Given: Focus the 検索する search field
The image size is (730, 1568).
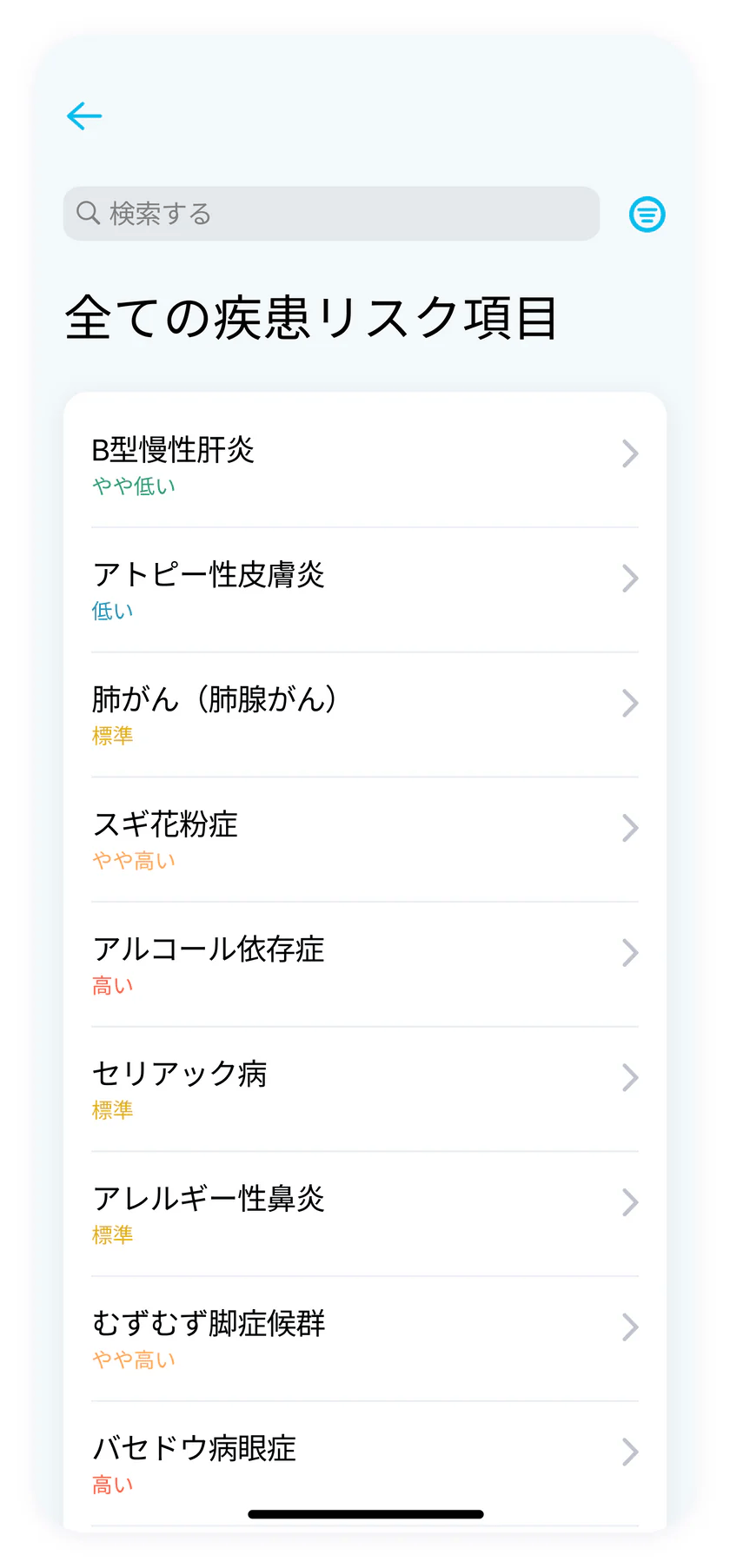Looking at the screenshot, I should tap(348, 214).
